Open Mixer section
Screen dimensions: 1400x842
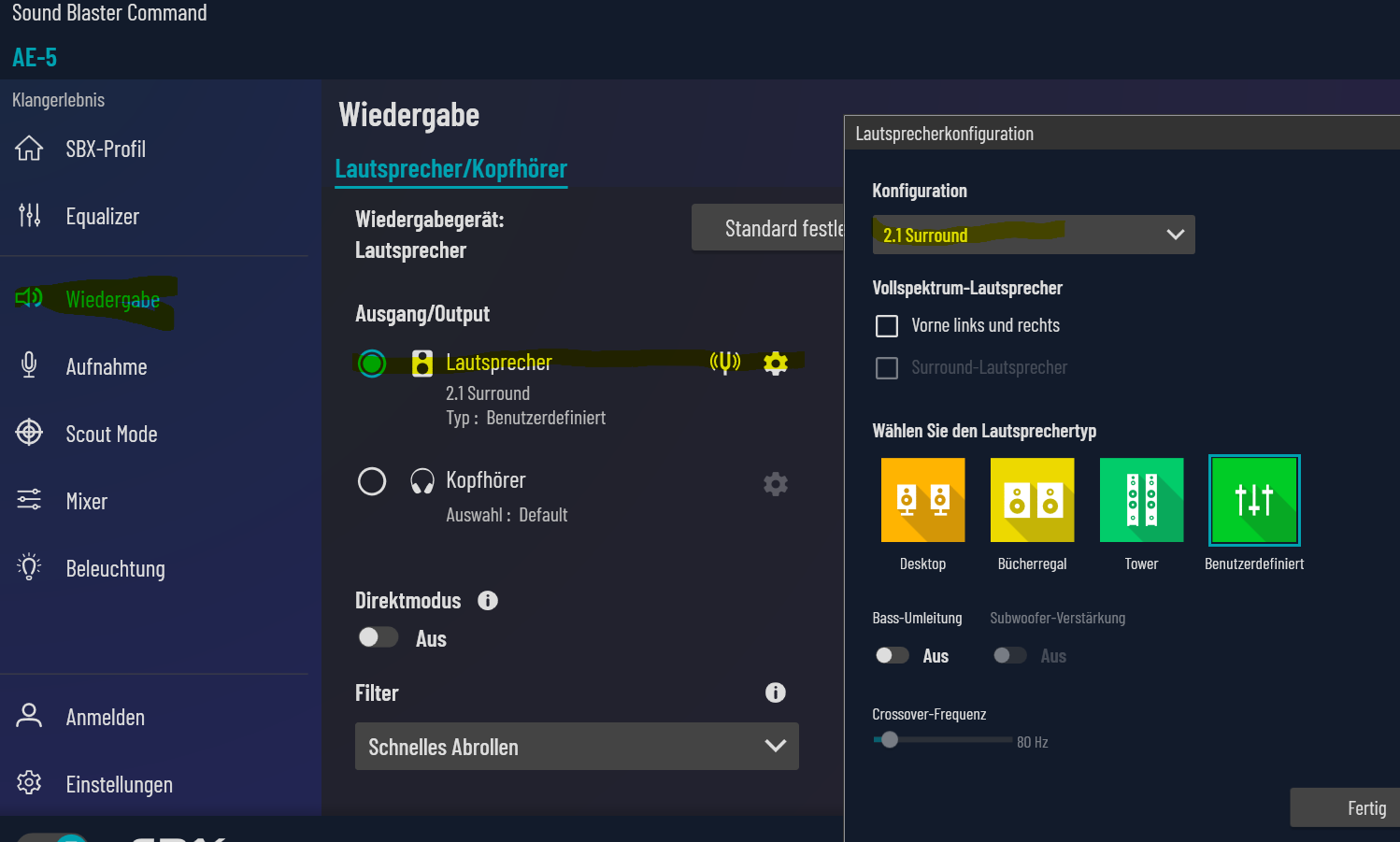[87, 501]
